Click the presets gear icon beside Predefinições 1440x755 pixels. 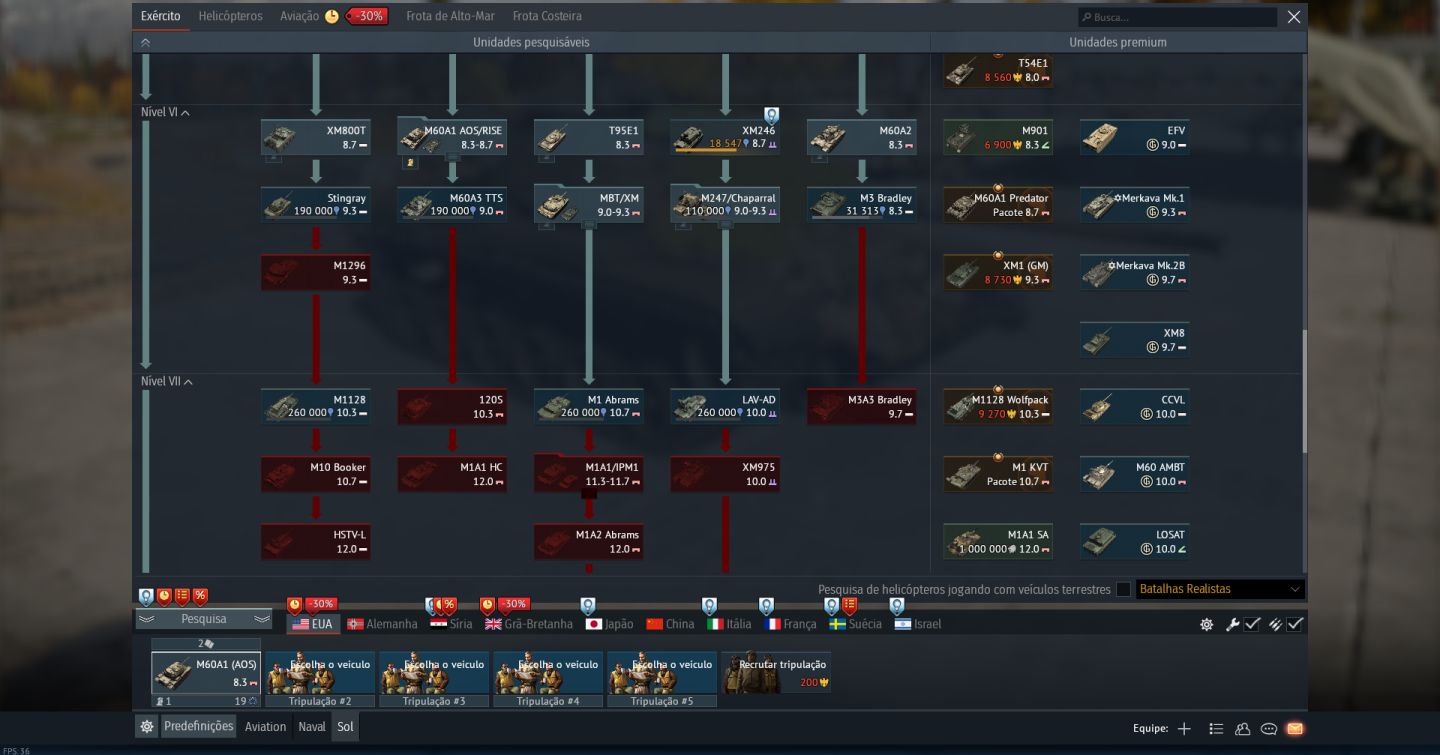(x=147, y=727)
